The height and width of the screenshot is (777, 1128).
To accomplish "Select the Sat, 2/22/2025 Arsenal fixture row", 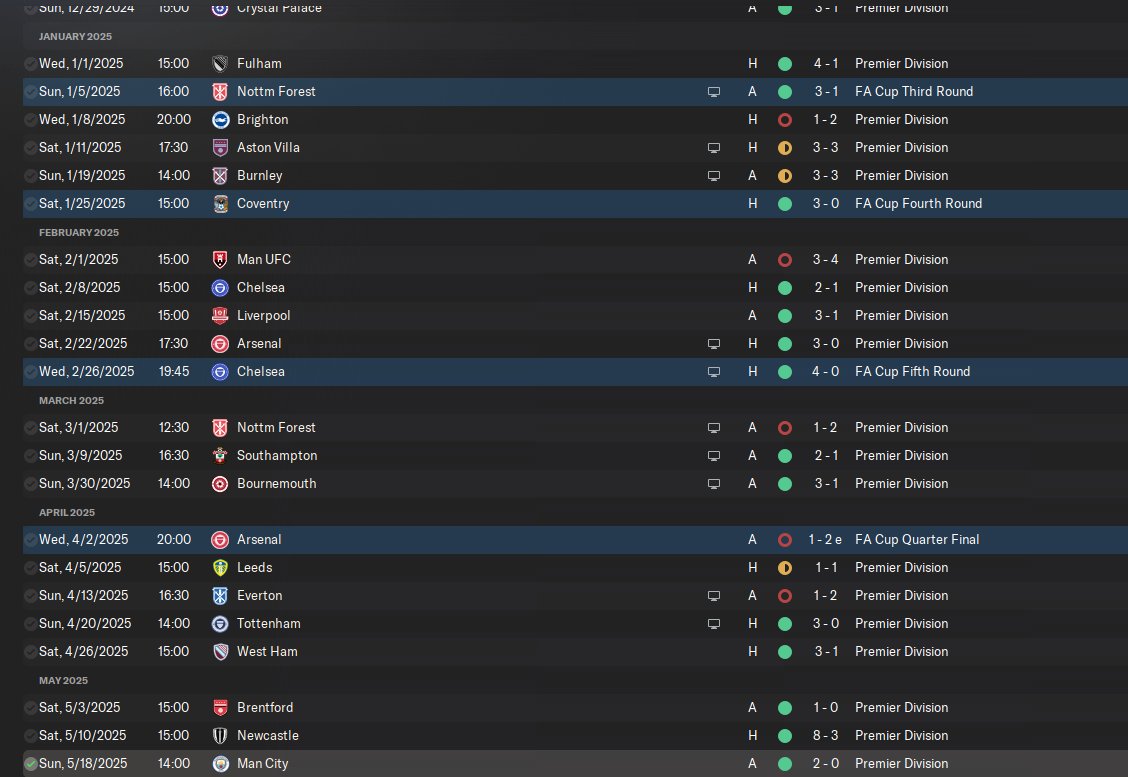I will pos(576,344).
